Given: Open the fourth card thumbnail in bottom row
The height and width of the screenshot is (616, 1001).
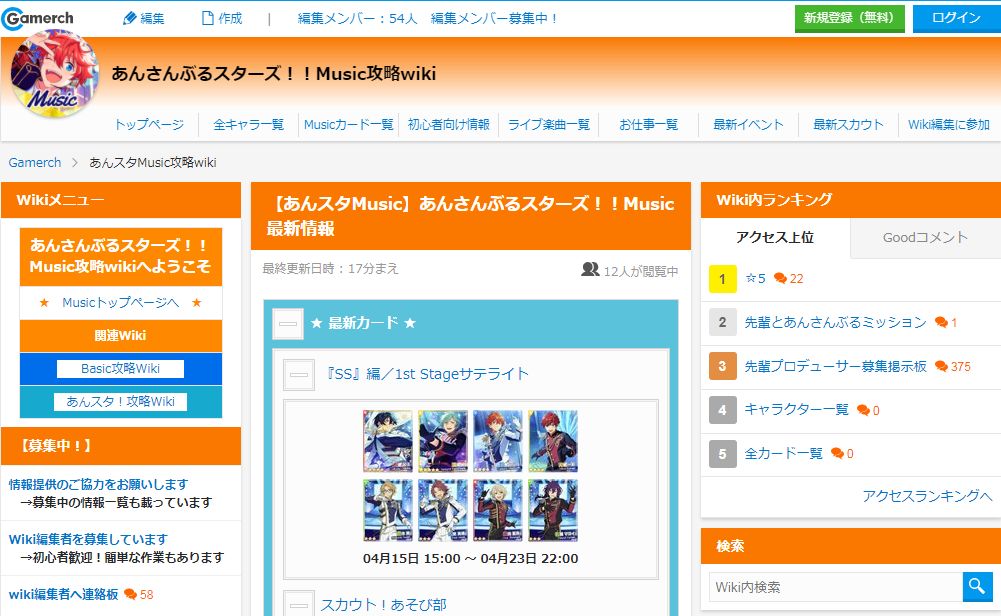Looking at the screenshot, I should (553, 511).
